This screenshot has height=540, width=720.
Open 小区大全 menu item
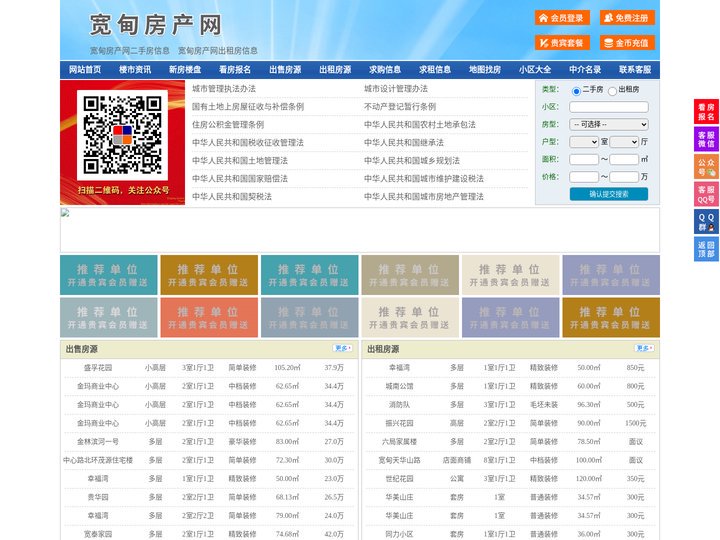tap(535, 70)
